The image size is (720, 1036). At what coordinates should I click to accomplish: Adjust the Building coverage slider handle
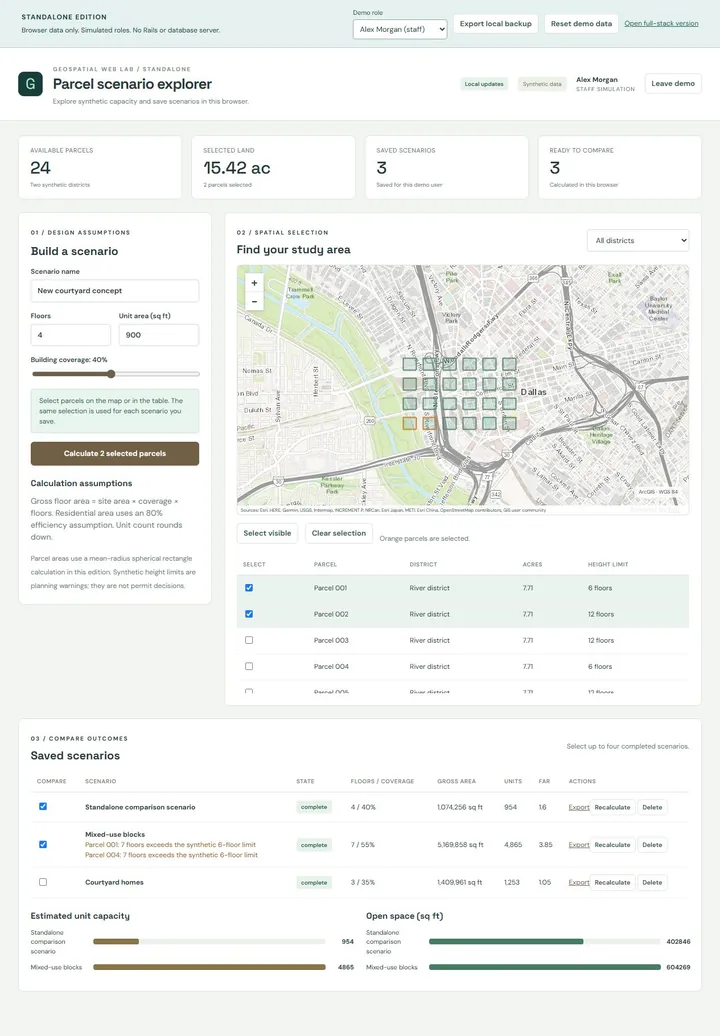111,374
